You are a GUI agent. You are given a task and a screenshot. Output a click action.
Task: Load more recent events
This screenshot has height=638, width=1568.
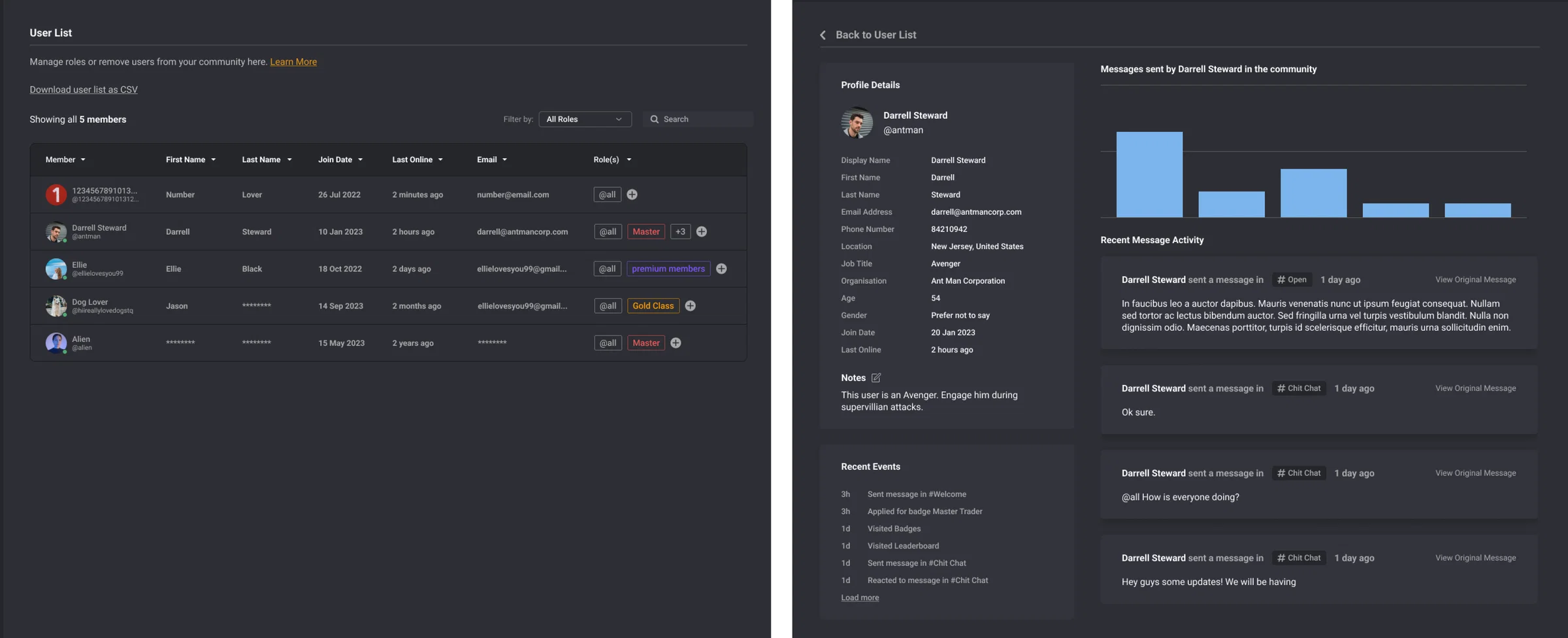click(860, 597)
